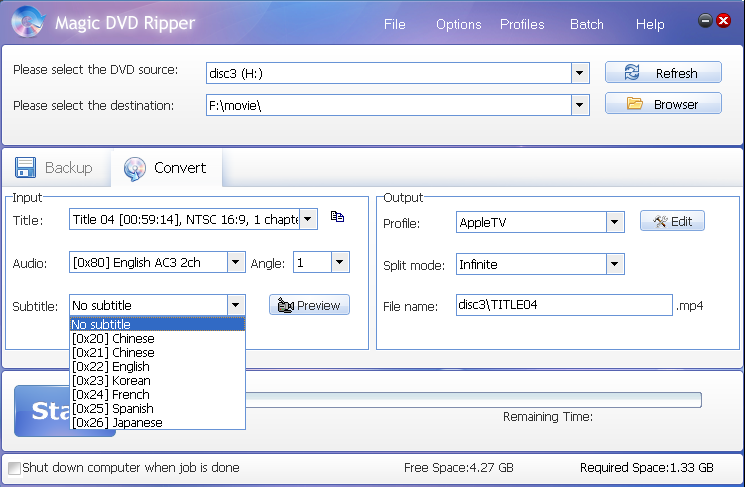
Task: Open the Title dropdown arrow
Action: (x=308, y=219)
